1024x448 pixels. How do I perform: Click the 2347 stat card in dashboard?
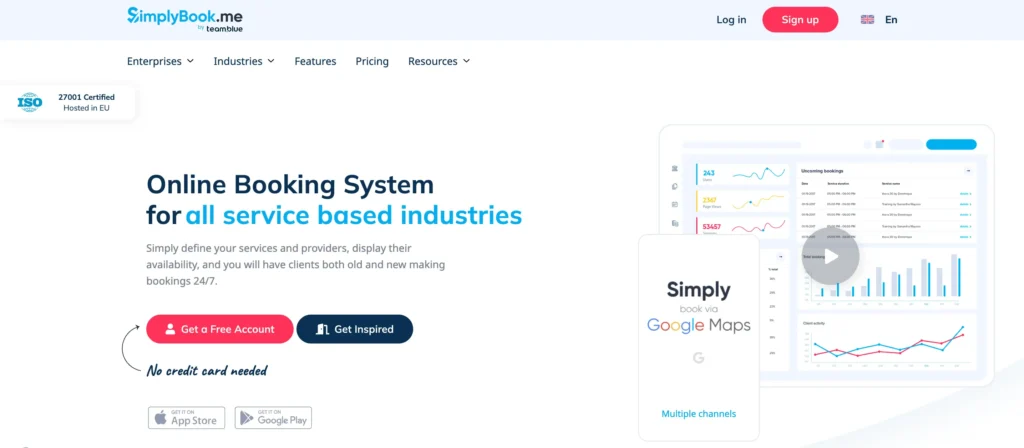pyautogui.click(x=742, y=201)
